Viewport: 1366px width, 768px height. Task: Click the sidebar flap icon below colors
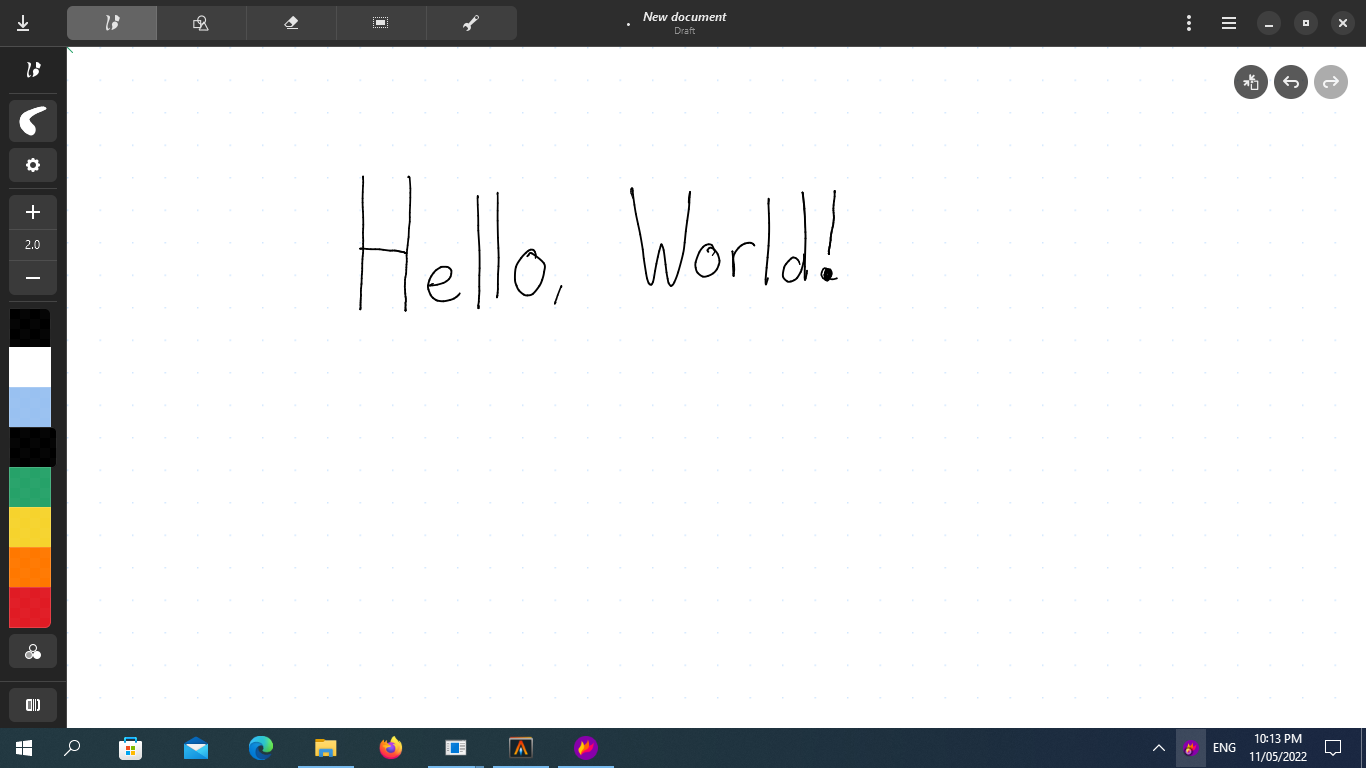click(33, 705)
